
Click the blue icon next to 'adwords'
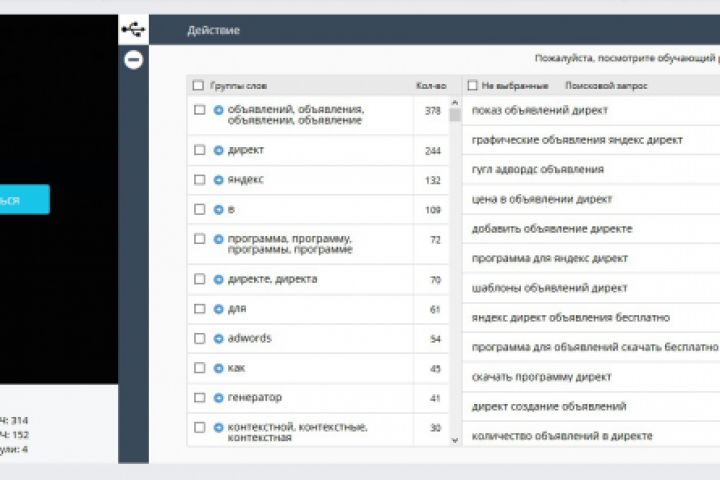pyautogui.click(x=219, y=339)
